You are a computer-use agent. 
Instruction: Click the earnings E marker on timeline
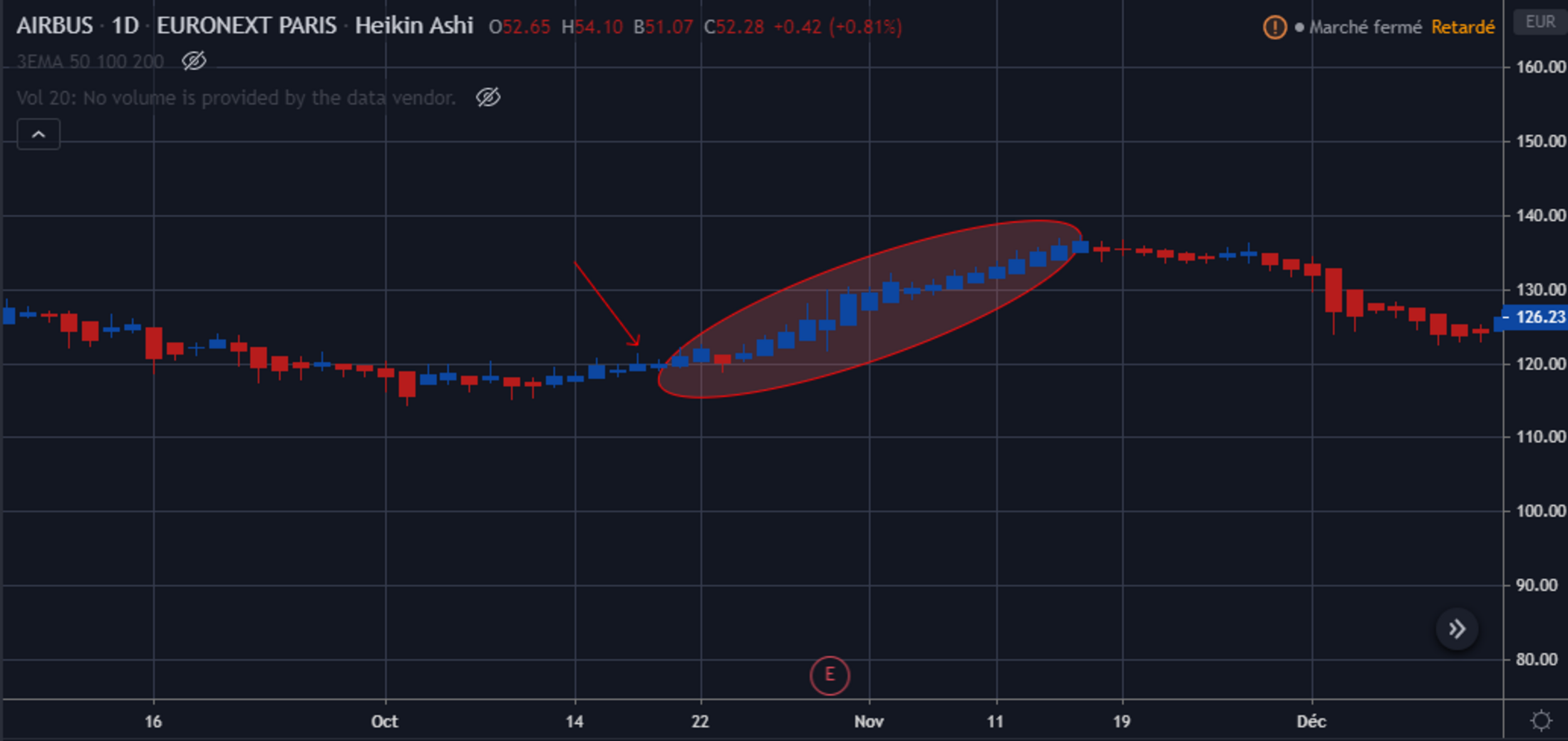tap(830, 675)
